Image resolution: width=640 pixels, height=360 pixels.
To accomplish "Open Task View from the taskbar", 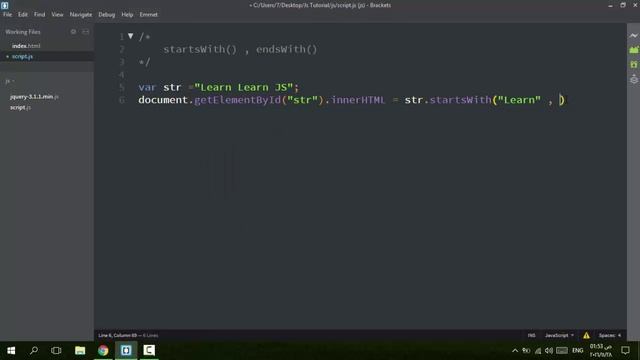I will pos(56,351).
